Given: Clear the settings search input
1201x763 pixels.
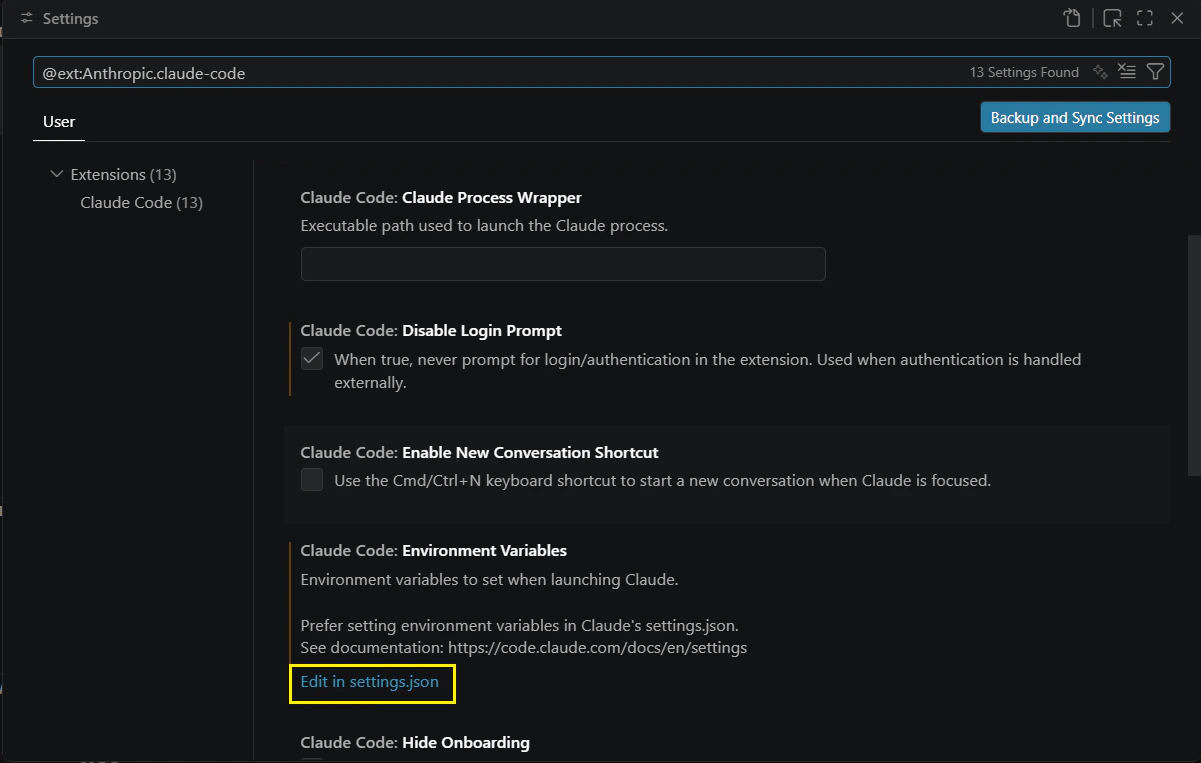Looking at the screenshot, I should coord(1127,72).
